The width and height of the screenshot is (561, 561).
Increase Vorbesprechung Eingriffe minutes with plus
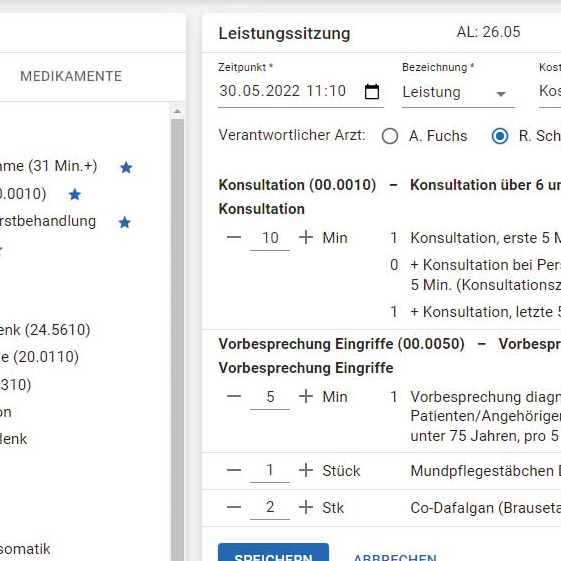click(x=306, y=396)
